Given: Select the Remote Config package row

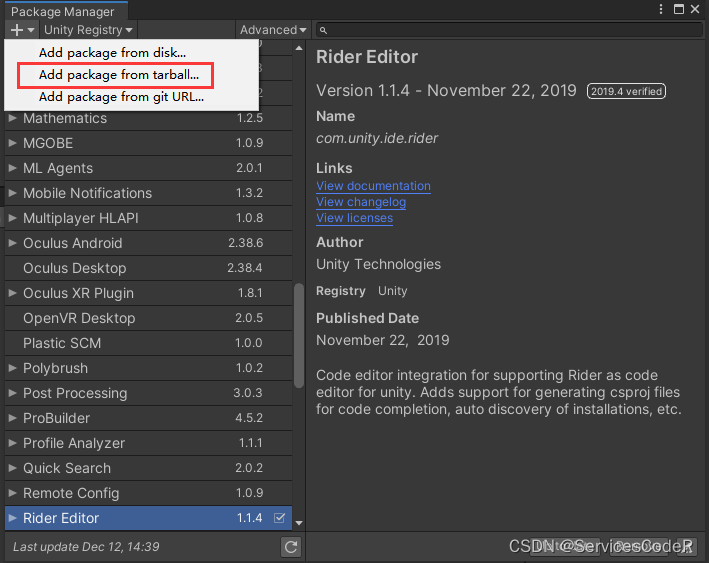Looking at the screenshot, I should [148, 493].
